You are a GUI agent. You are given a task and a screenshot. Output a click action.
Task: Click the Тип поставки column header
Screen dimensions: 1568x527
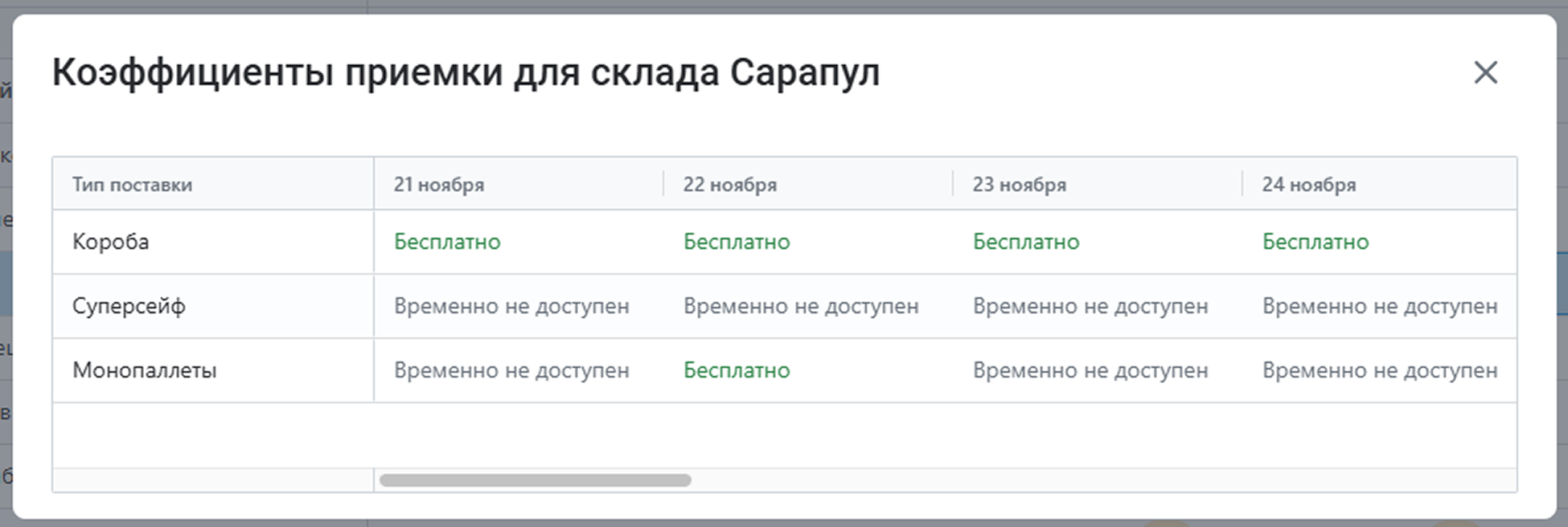click(132, 185)
